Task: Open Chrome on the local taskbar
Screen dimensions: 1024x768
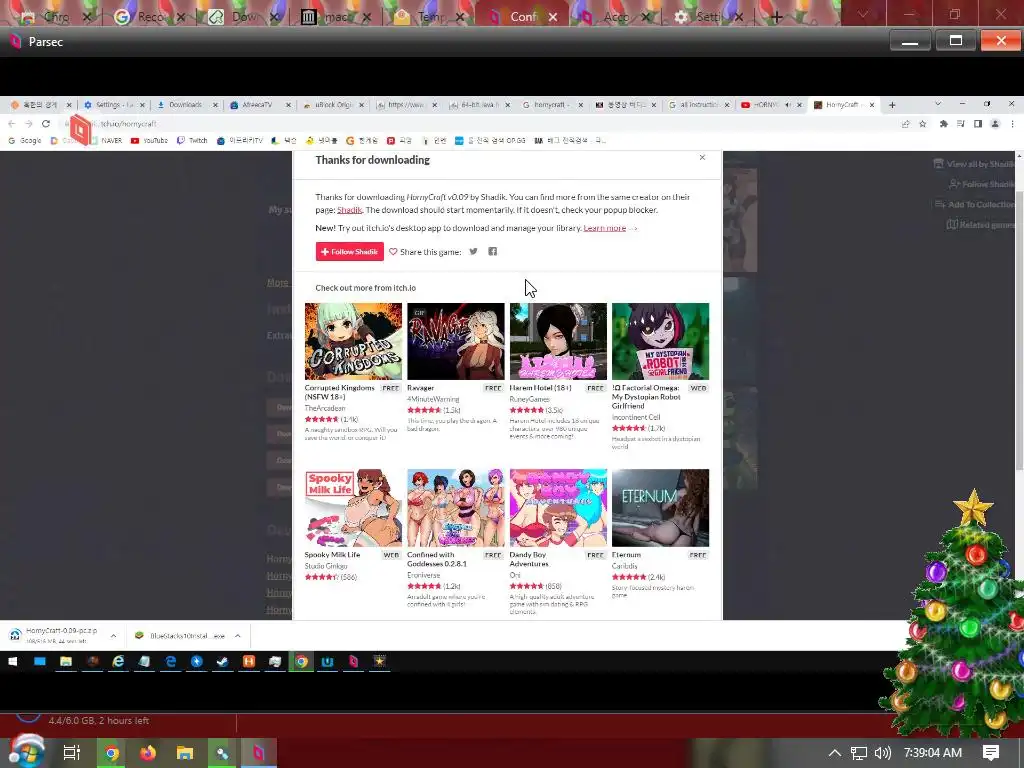Action: [x=112, y=753]
